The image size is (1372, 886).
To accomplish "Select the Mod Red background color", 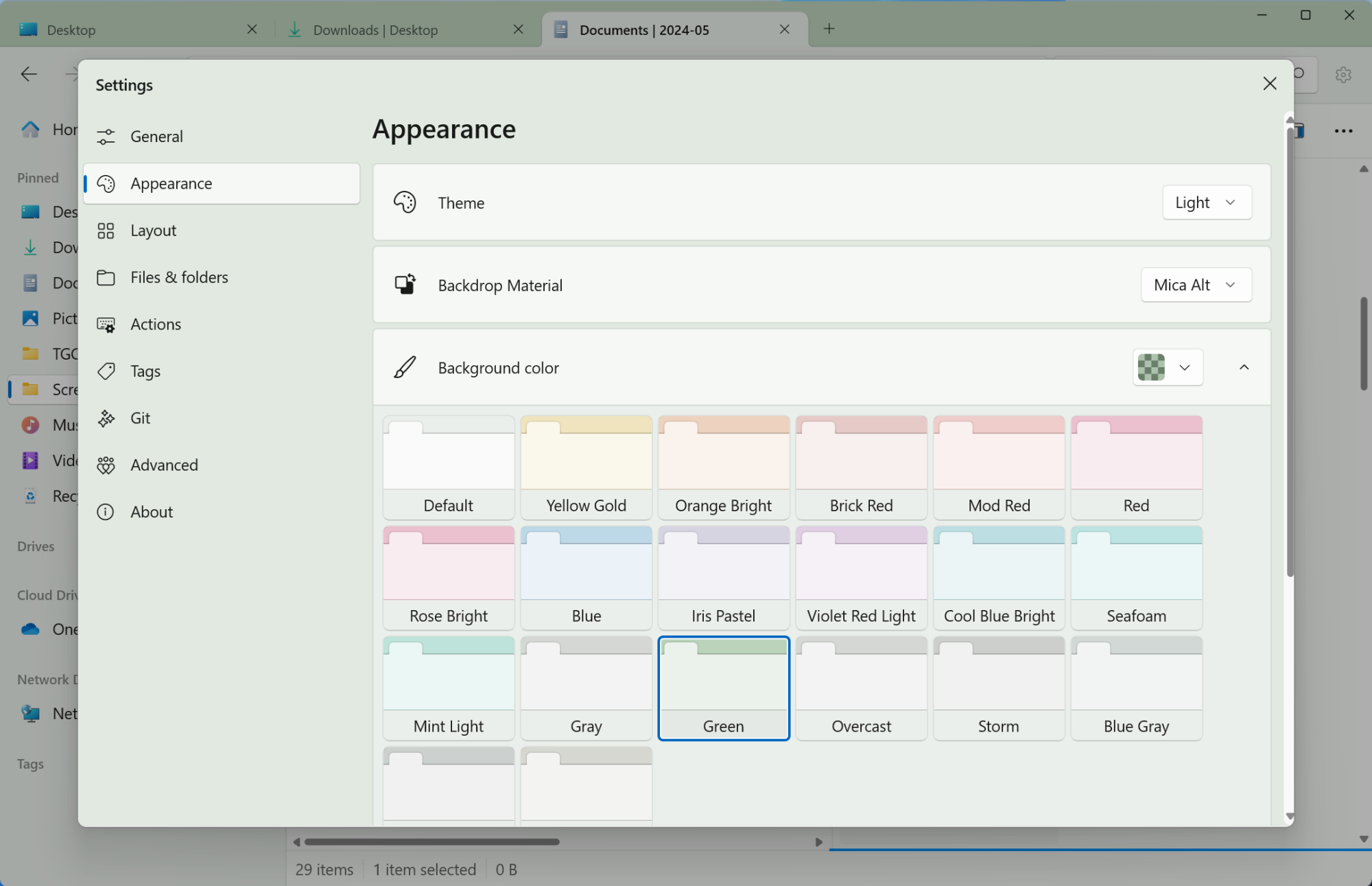I will pos(999,467).
